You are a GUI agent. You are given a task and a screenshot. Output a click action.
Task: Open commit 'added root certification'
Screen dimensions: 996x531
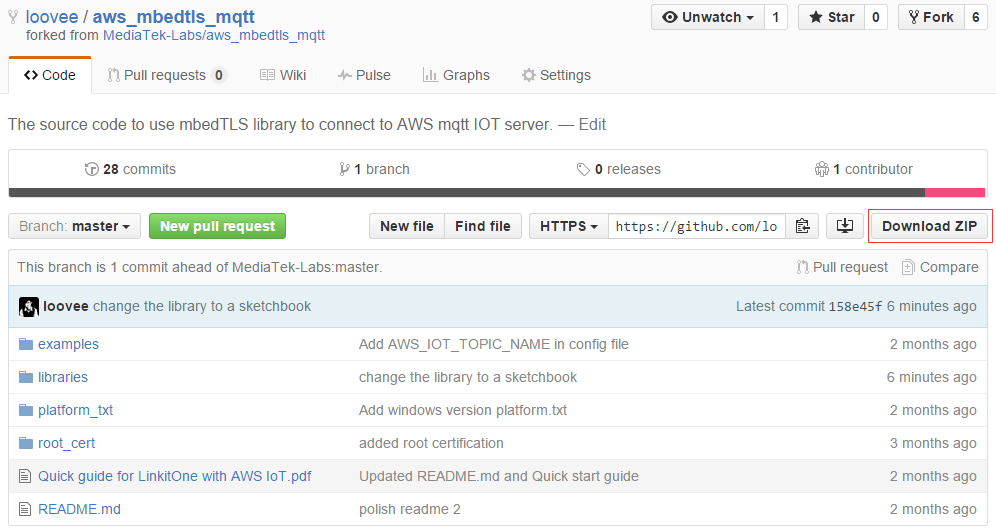[x=431, y=443]
